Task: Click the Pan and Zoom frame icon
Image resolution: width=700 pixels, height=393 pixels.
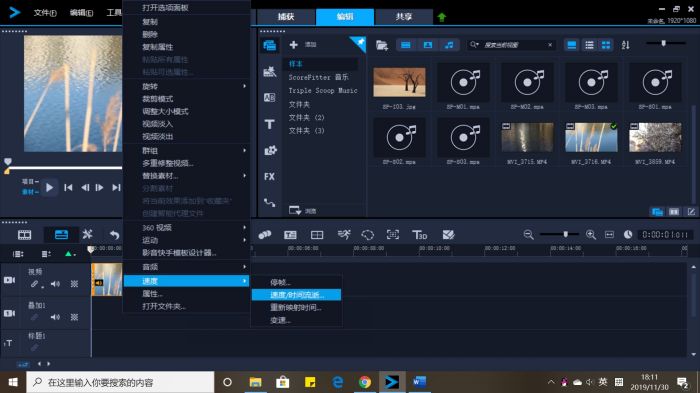Action: coord(393,234)
